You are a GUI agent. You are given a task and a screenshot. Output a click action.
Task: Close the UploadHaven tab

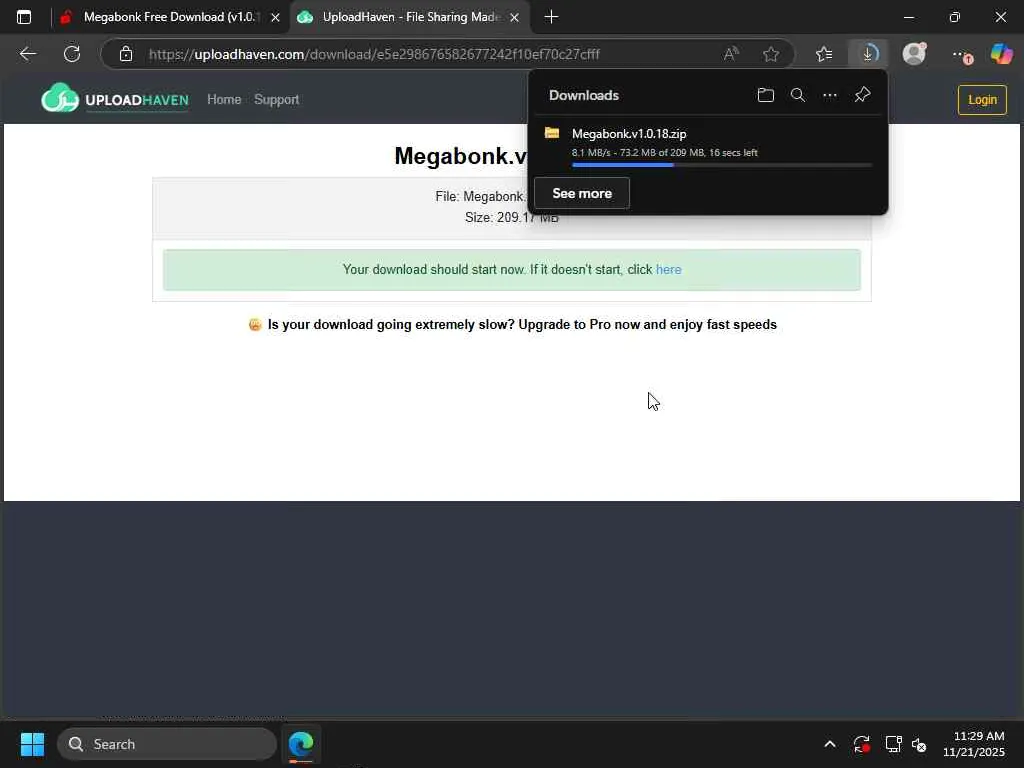coord(515,18)
